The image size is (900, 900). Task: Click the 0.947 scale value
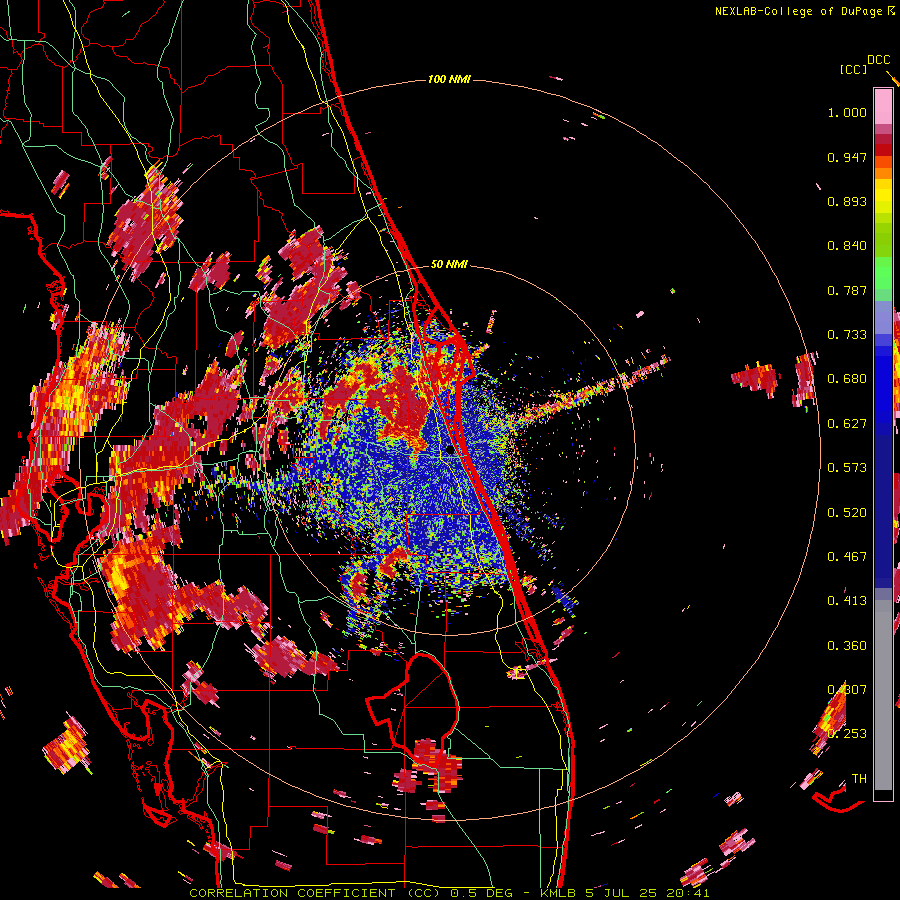[847, 157]
